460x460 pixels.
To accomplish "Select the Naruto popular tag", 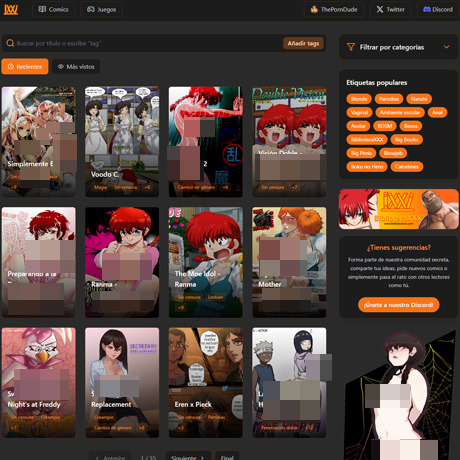I will [419, 99].
